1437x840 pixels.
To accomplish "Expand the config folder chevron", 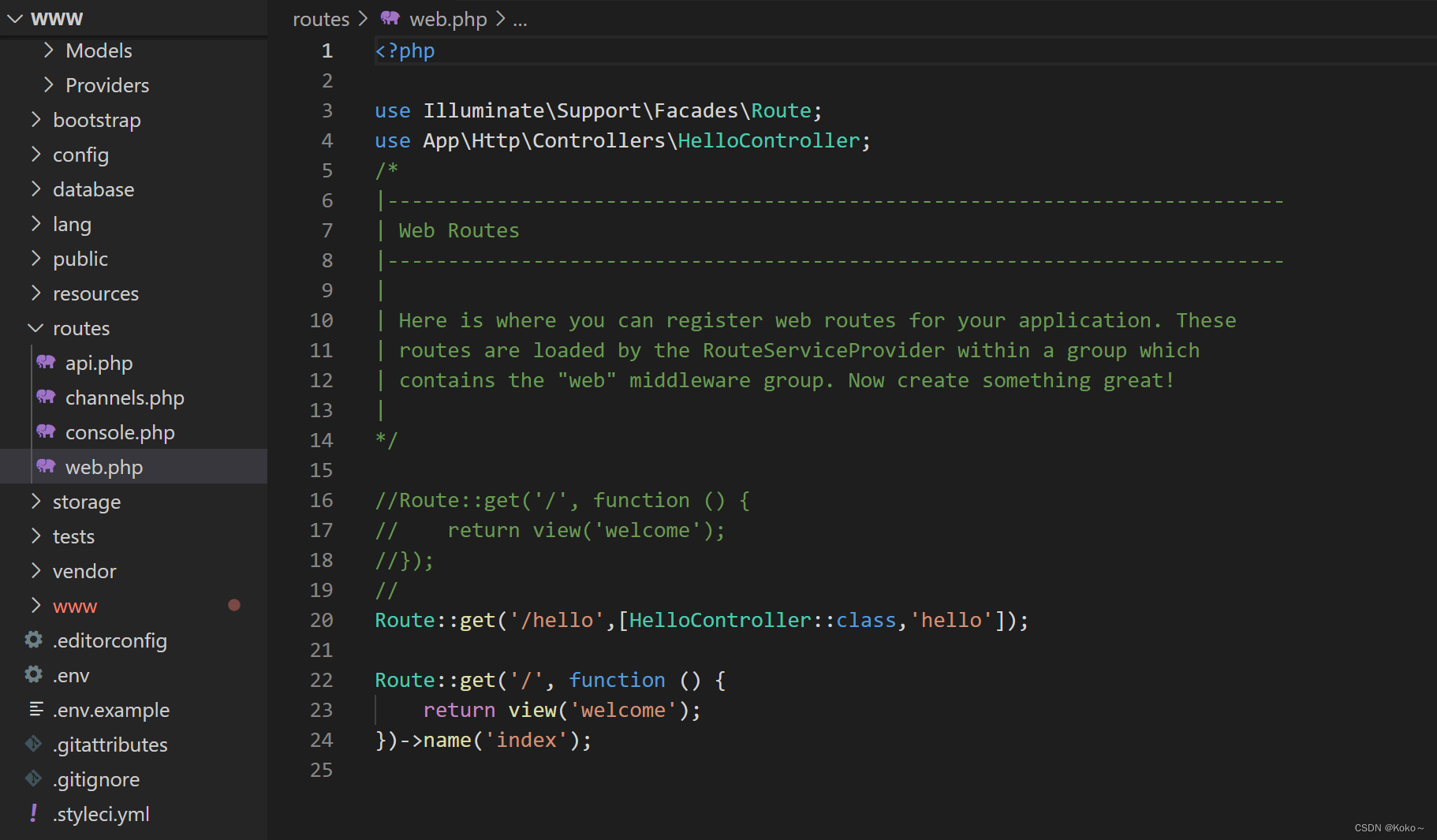I will 35,154.
